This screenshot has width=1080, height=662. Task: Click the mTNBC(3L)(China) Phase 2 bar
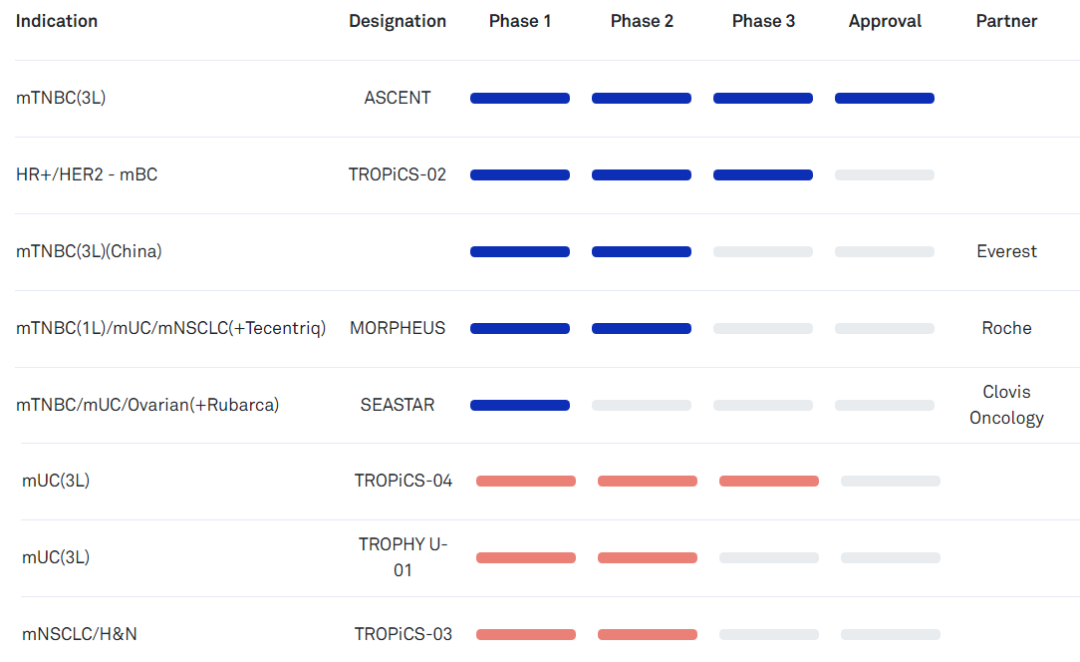[641, 252]
